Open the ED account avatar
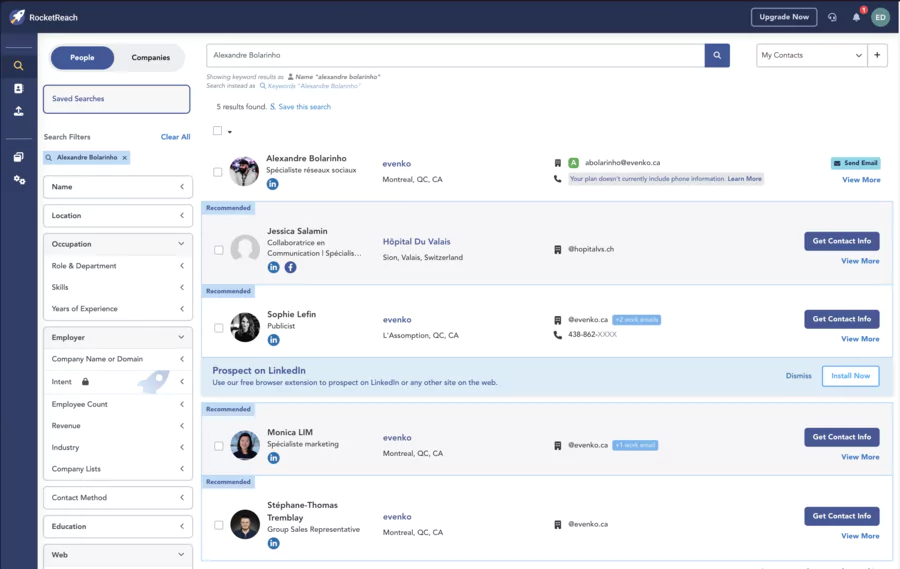Viewport: 900px width, 569px height. click(x=880, y=17)
